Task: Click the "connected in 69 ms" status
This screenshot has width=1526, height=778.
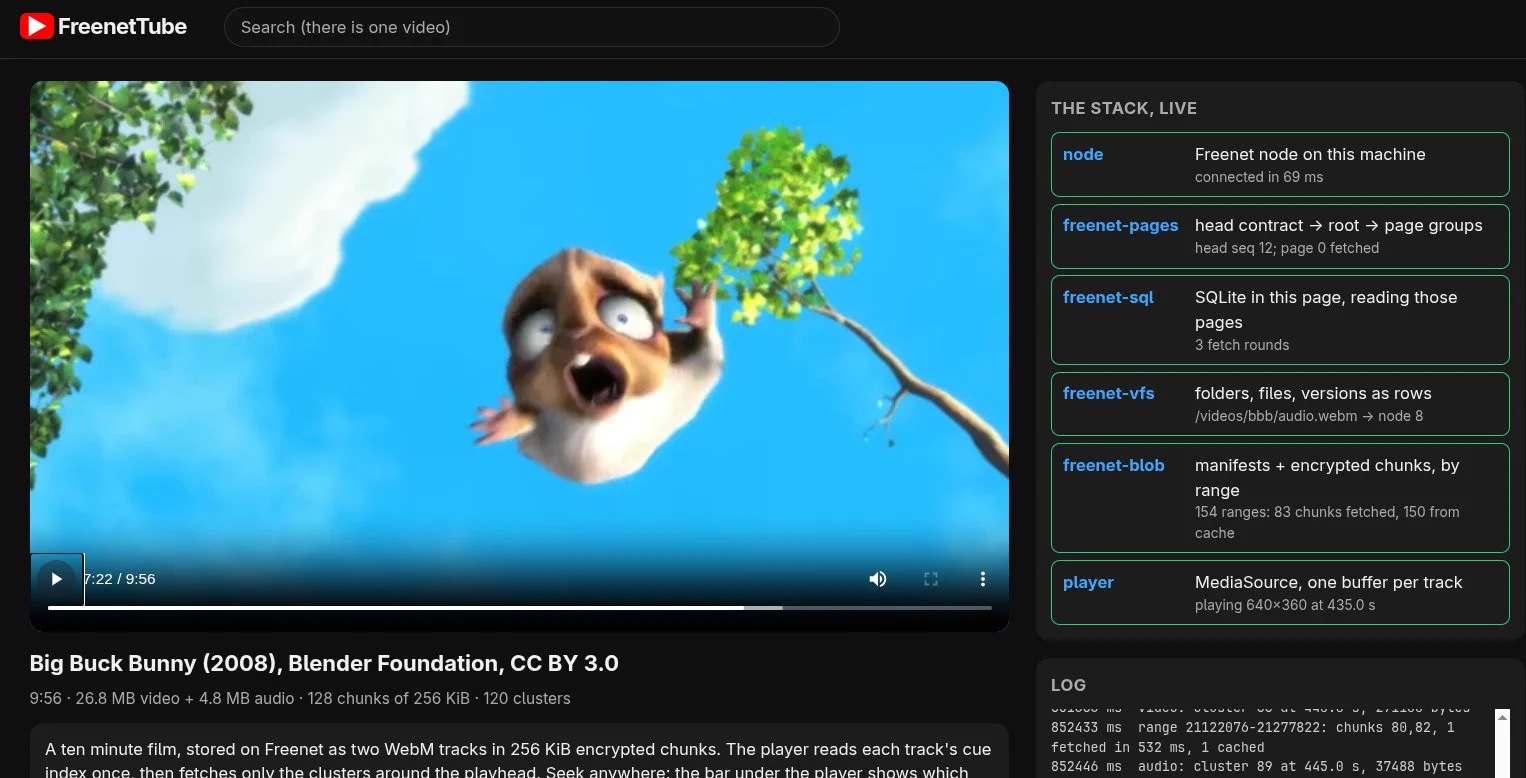Action: click(1259, 177)
